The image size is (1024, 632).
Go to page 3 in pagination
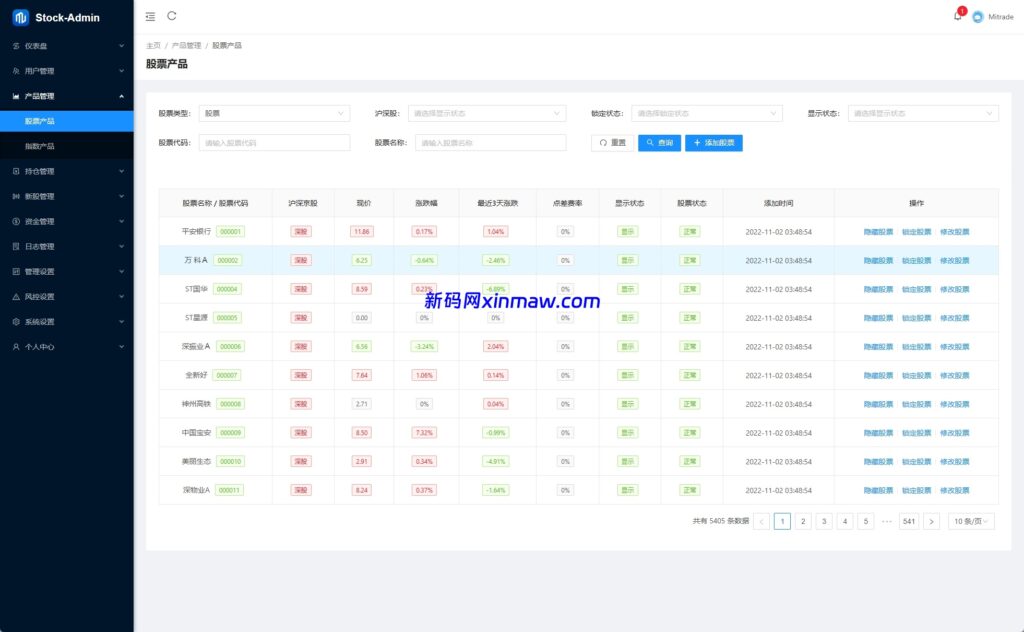(824, 521)
